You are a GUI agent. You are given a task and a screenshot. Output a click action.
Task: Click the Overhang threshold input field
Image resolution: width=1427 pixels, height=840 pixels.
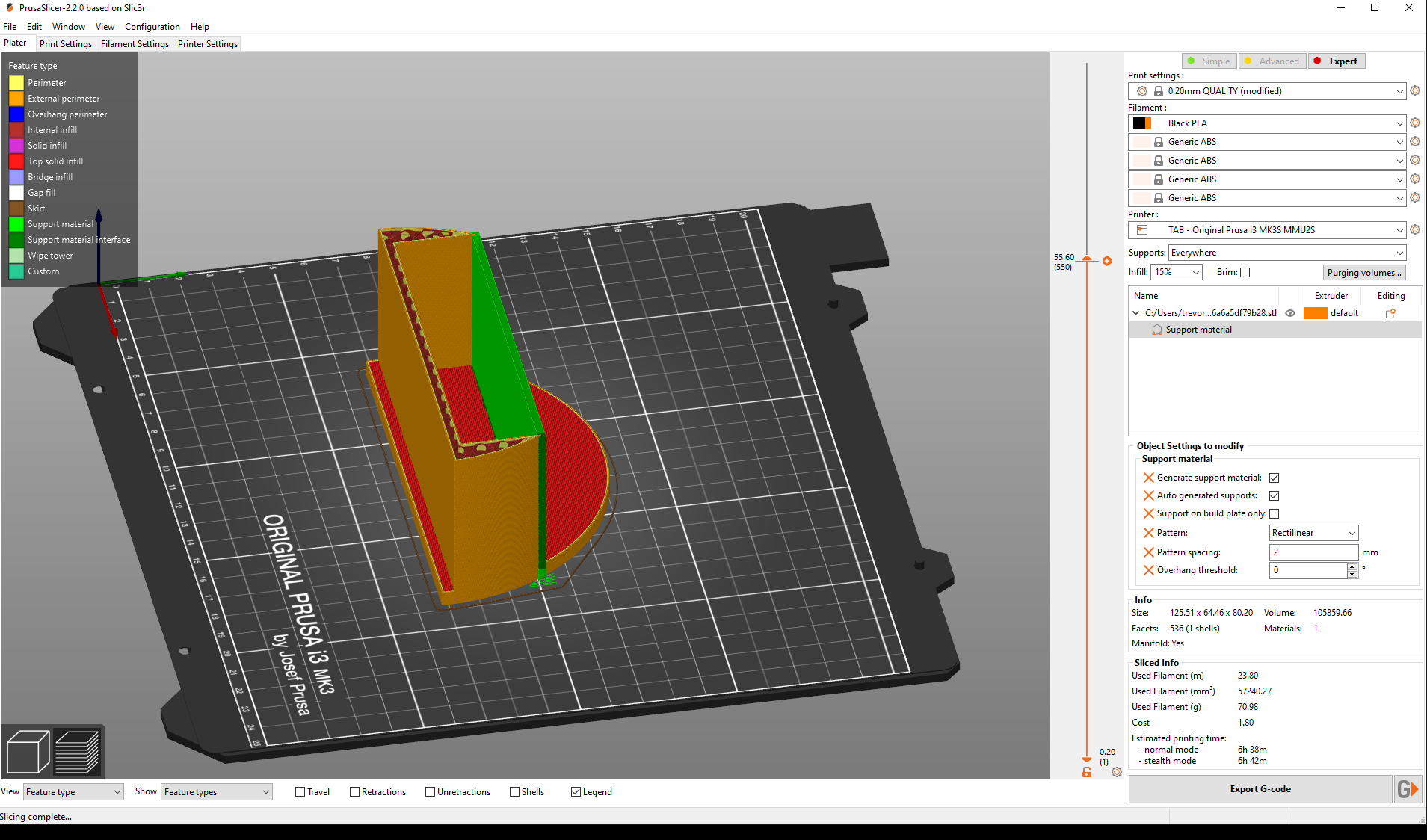click(x=1308, y=570)
